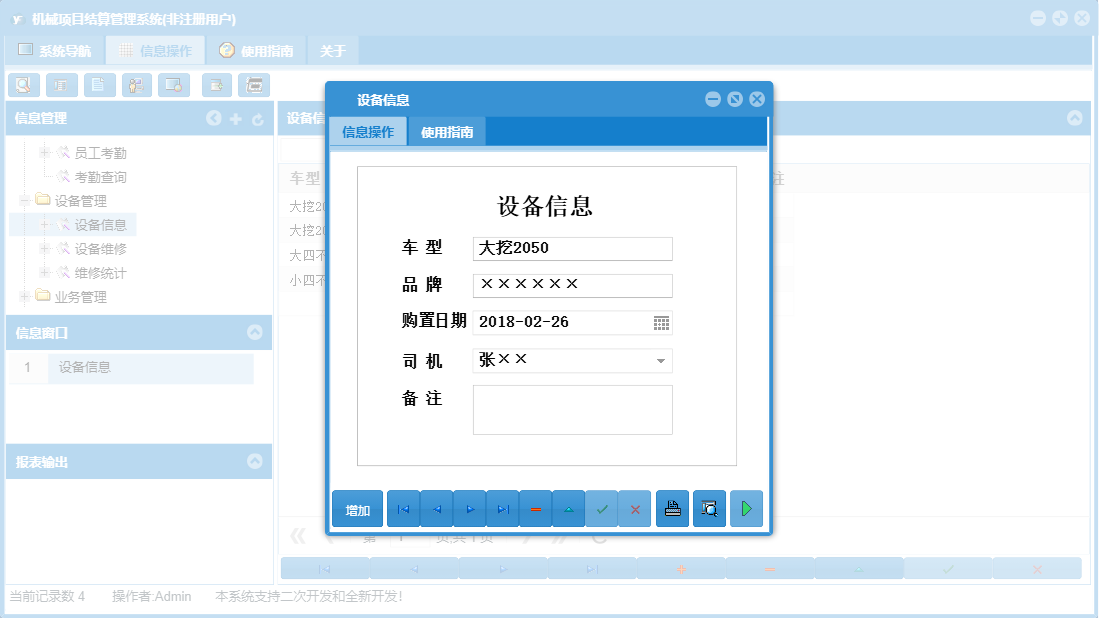Switch to the 使用指南 tab in the dialog
1099x618 pixels.
(446, 130)
